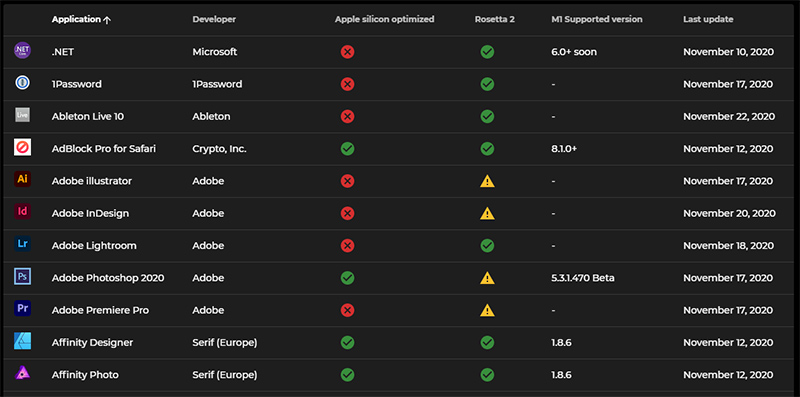Screen dimensions: 800x397
Task: Click Rosetta 2 green check for AdBlock Pro
Action: 487,148
